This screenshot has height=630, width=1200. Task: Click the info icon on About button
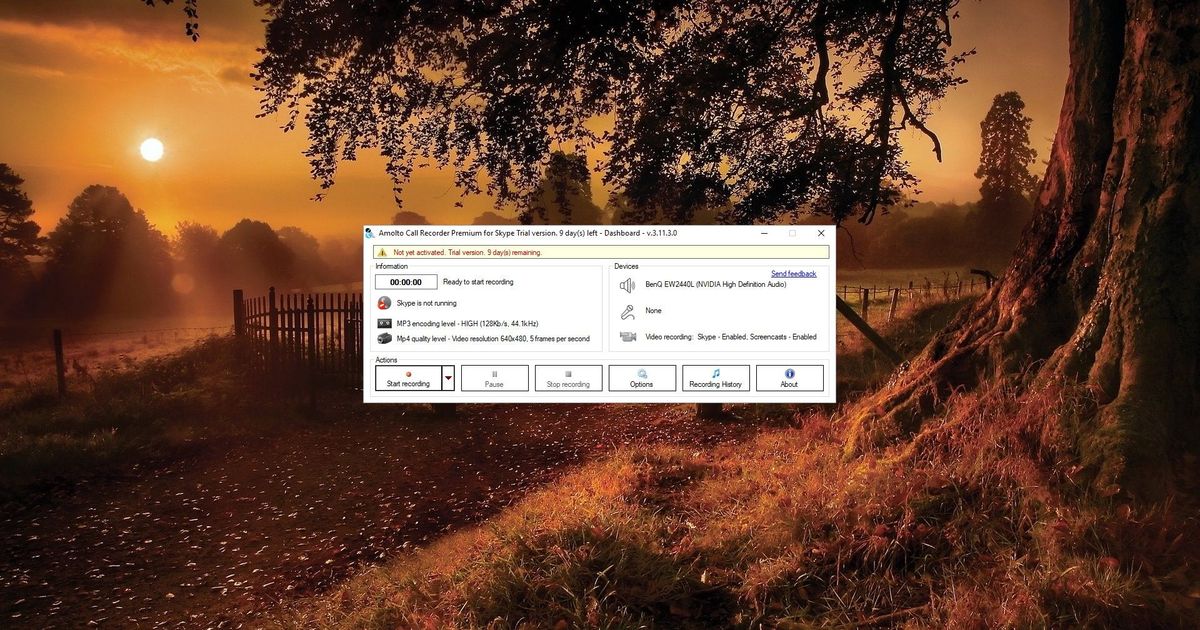(x=790, y=374)
